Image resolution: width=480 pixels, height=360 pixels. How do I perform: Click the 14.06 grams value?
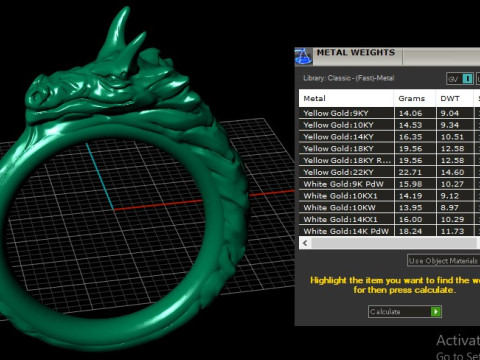coord(410,113)
